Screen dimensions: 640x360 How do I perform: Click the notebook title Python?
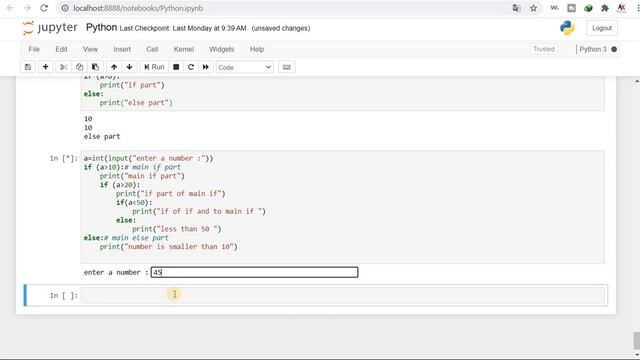pos(101,27)
